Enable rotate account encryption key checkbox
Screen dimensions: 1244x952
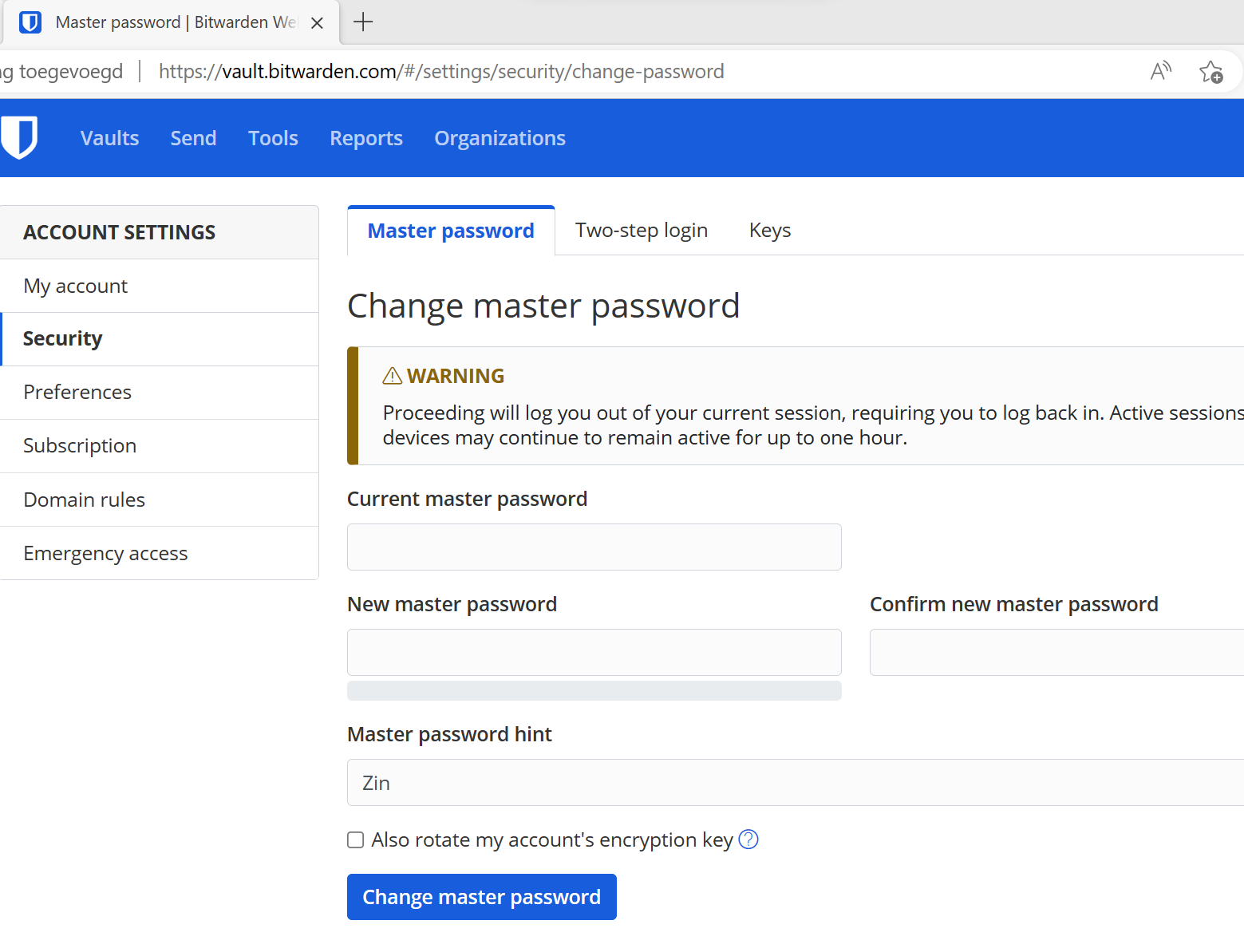[x=356, y=839]
